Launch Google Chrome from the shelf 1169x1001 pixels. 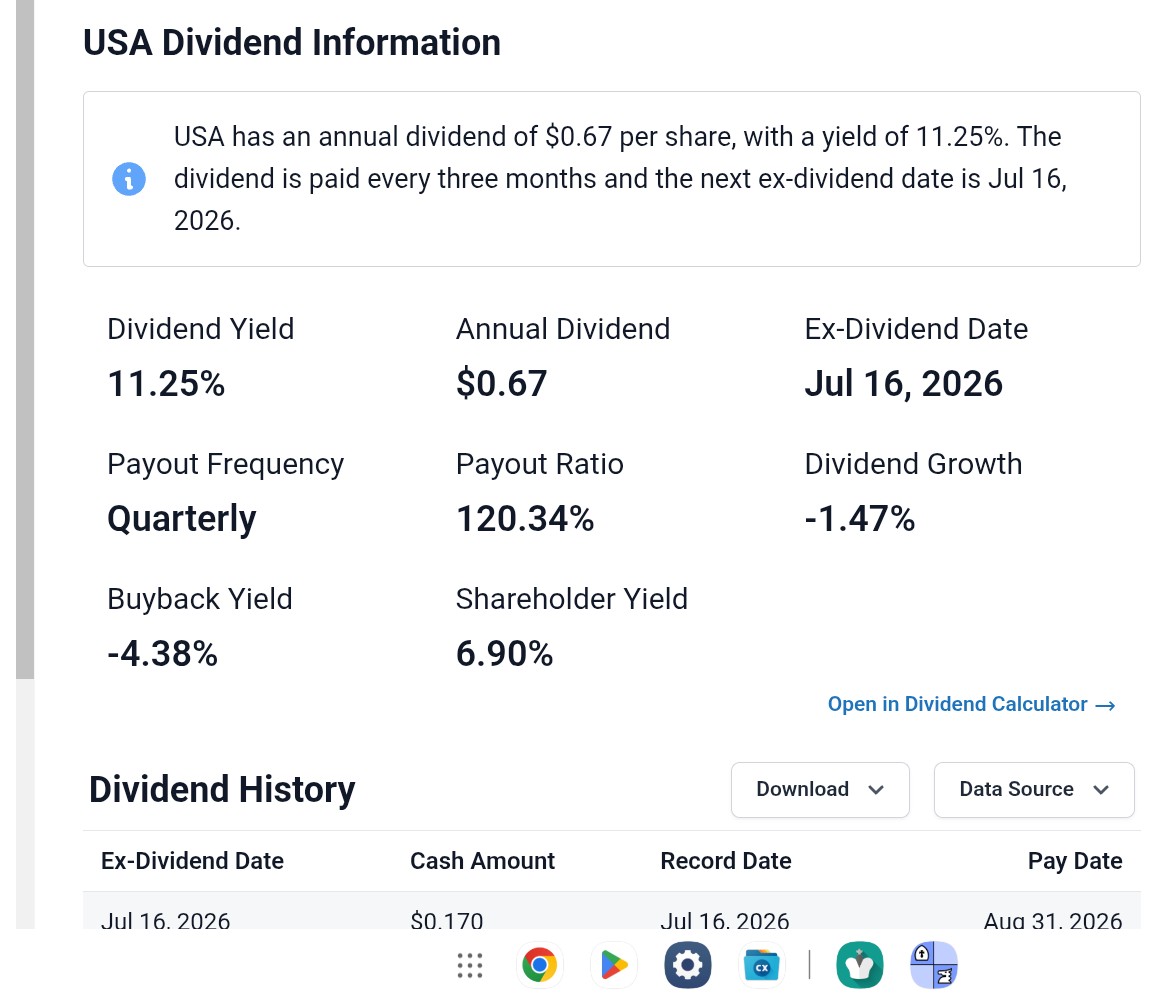click(539, 965)
